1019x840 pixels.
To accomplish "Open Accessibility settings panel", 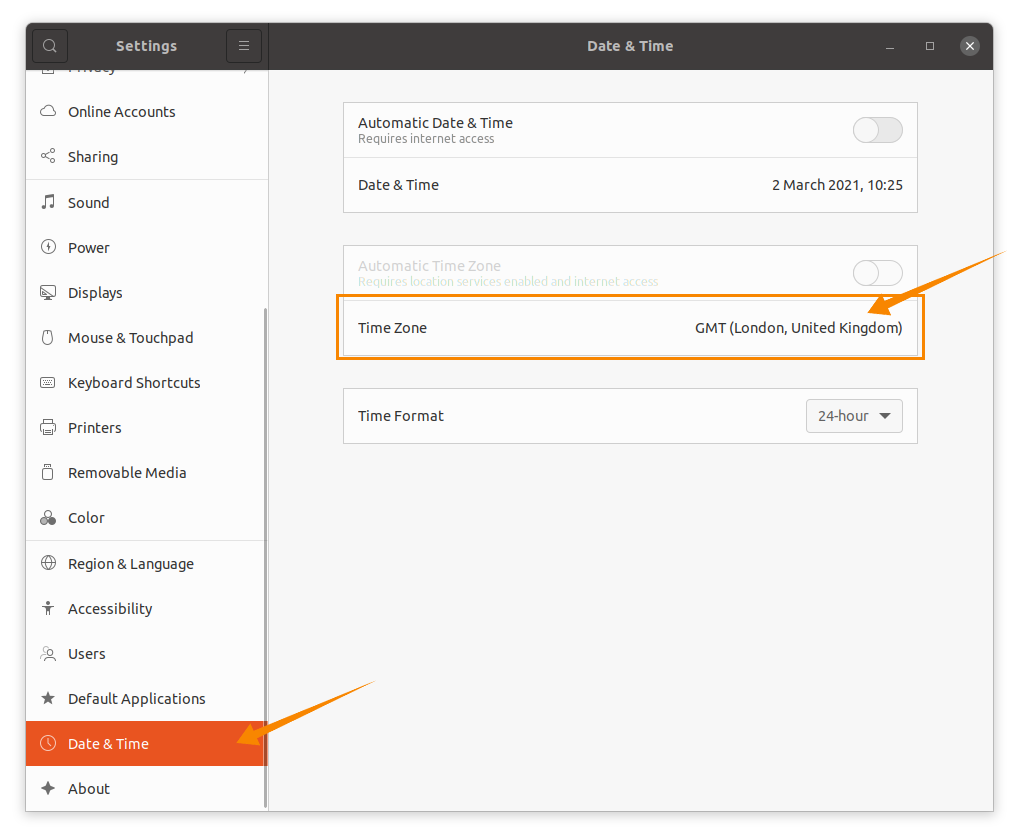I will (x=147, y=609).
